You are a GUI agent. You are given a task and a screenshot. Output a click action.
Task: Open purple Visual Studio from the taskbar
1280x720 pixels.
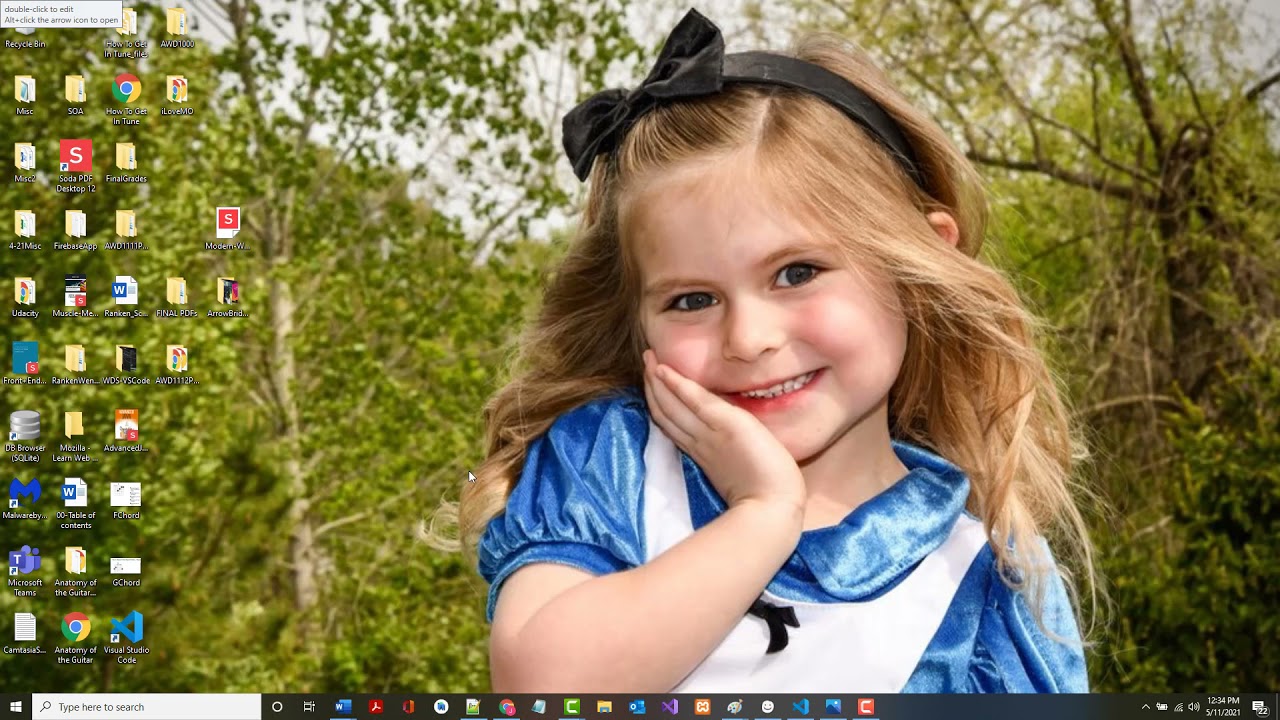[670, 707]
